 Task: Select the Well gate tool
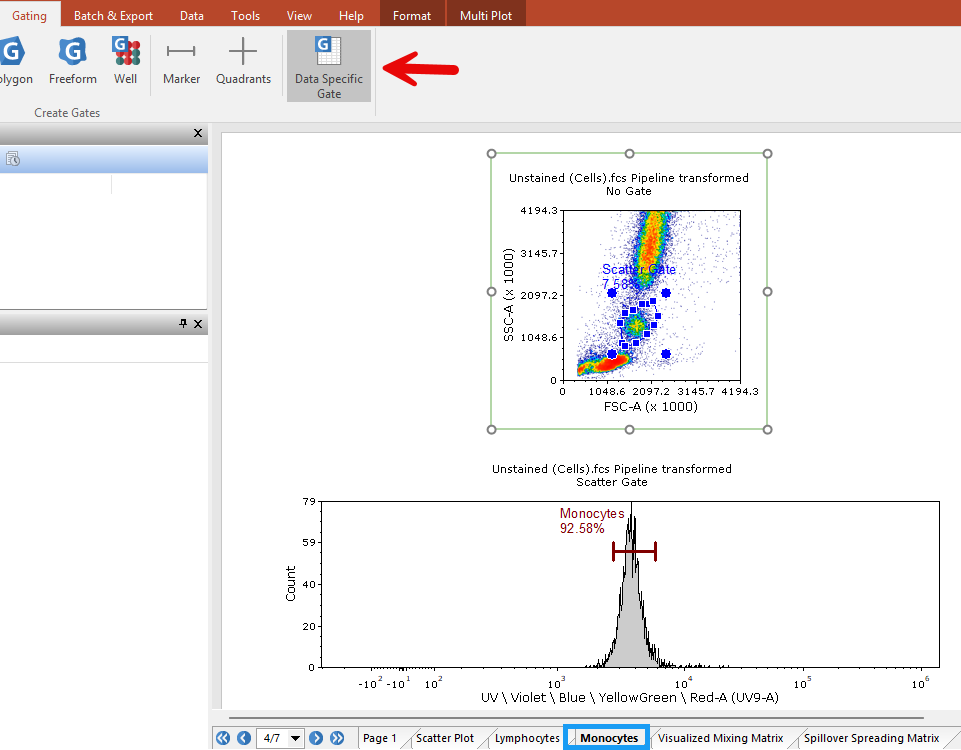click(125, 61)
